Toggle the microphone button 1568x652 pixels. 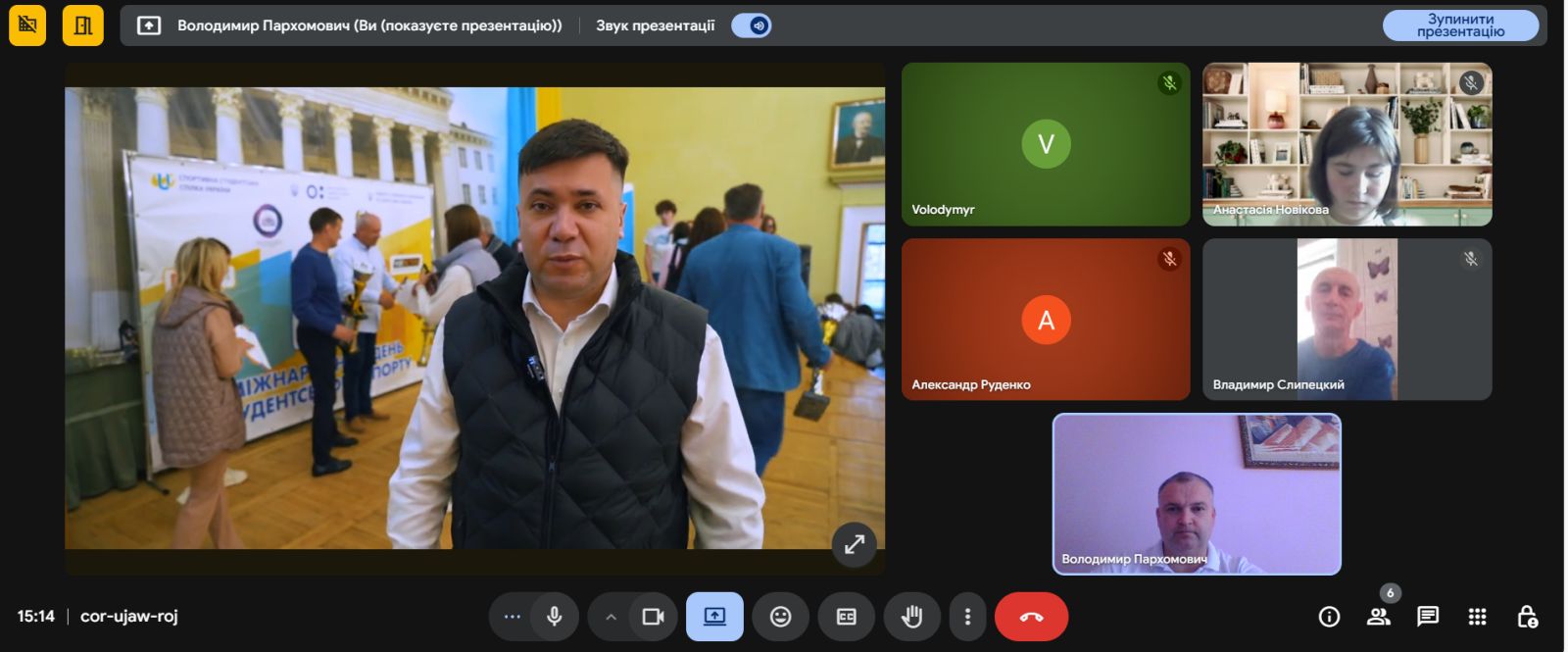click(554, 617)
